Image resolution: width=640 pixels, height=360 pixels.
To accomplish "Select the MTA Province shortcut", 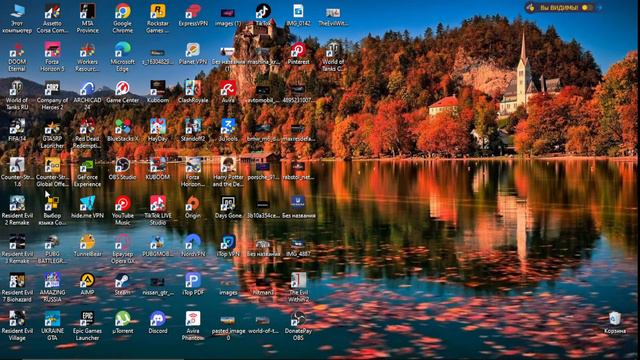I will (x=87, y=18).
